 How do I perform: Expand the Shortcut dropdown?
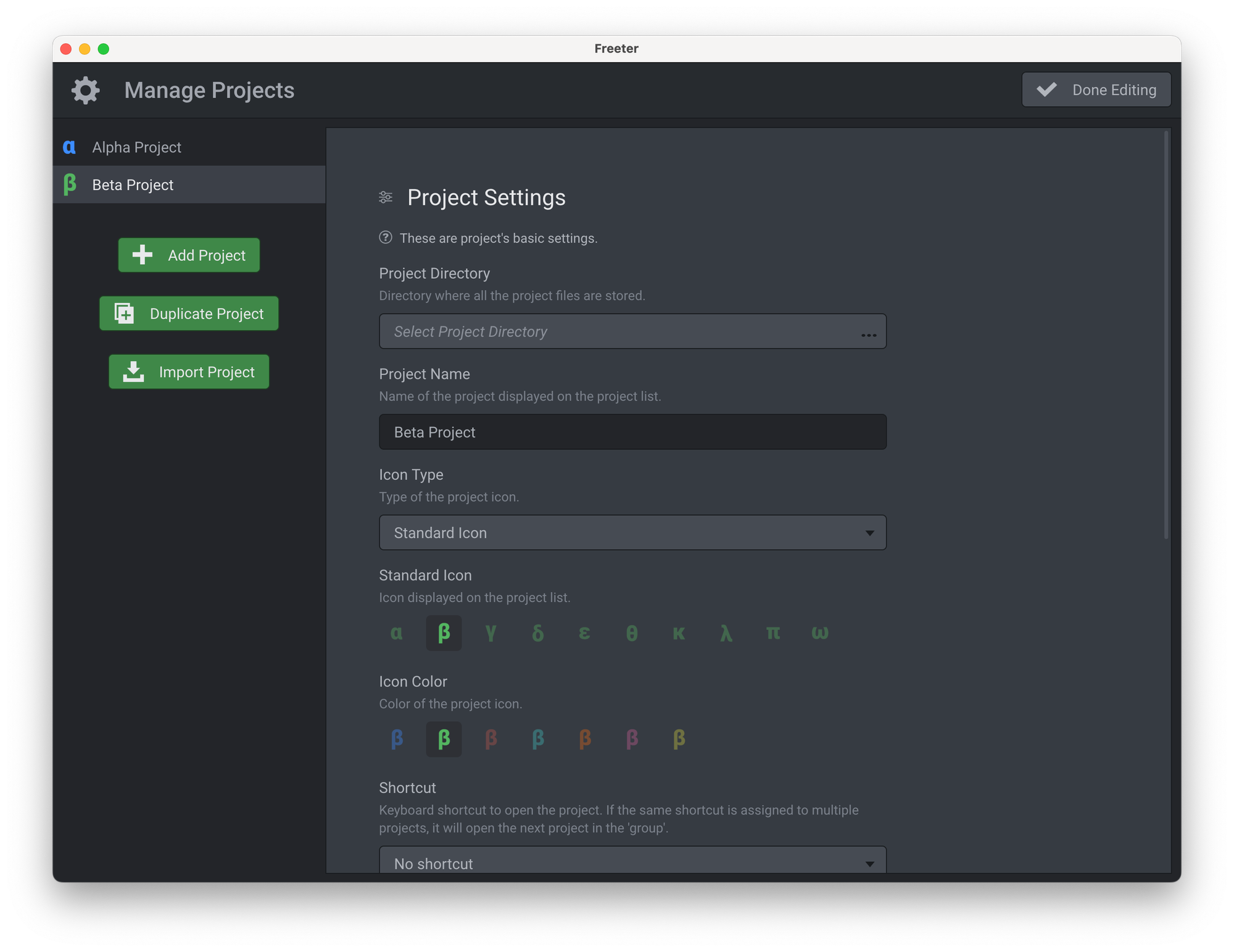pyautogui.click(x=632, y=863)
